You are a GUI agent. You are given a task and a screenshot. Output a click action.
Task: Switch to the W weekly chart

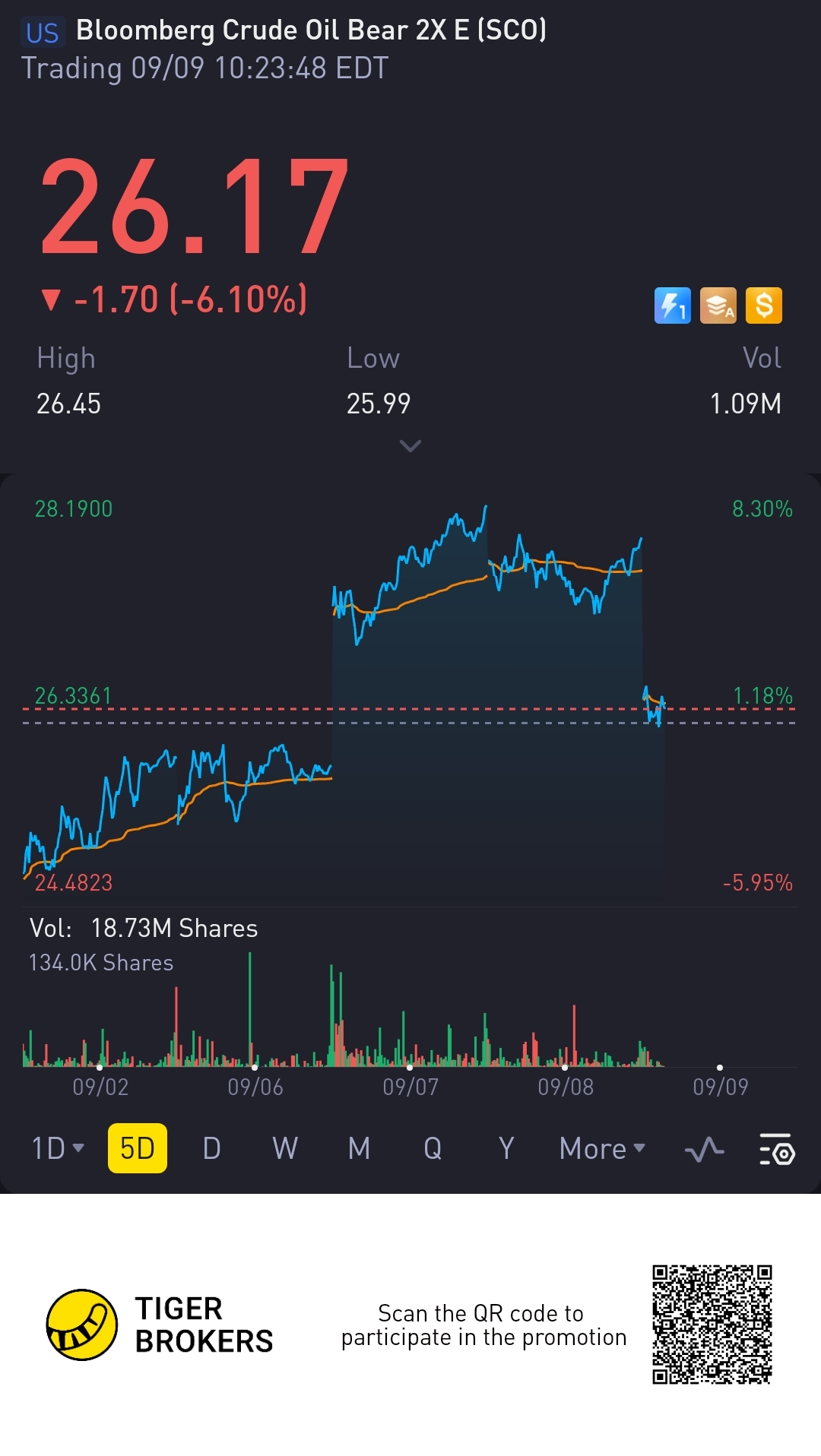pos(285,1148)
